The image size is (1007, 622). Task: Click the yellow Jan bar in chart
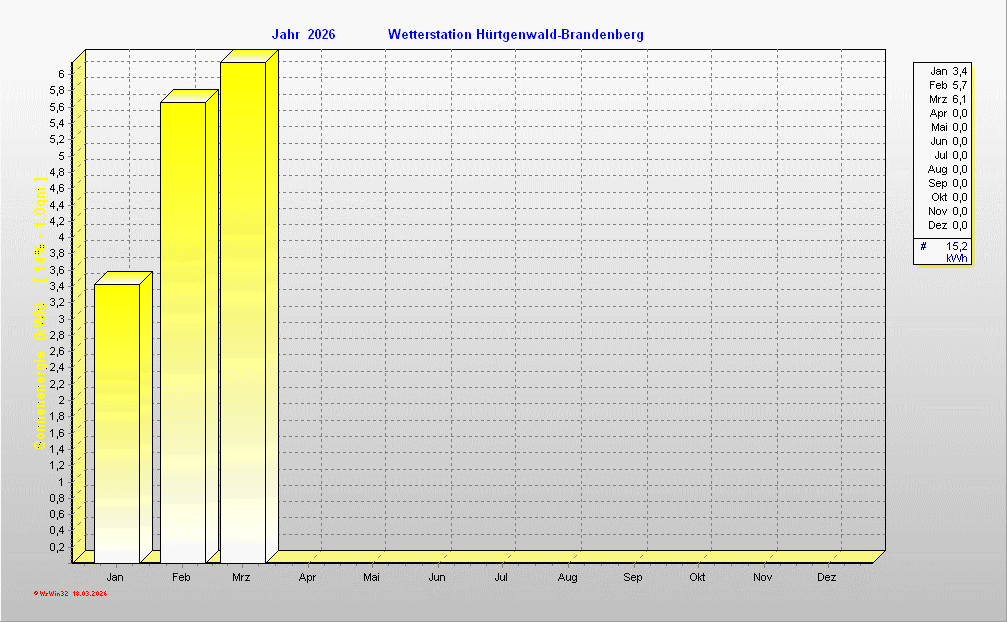[x=116, y=422]
